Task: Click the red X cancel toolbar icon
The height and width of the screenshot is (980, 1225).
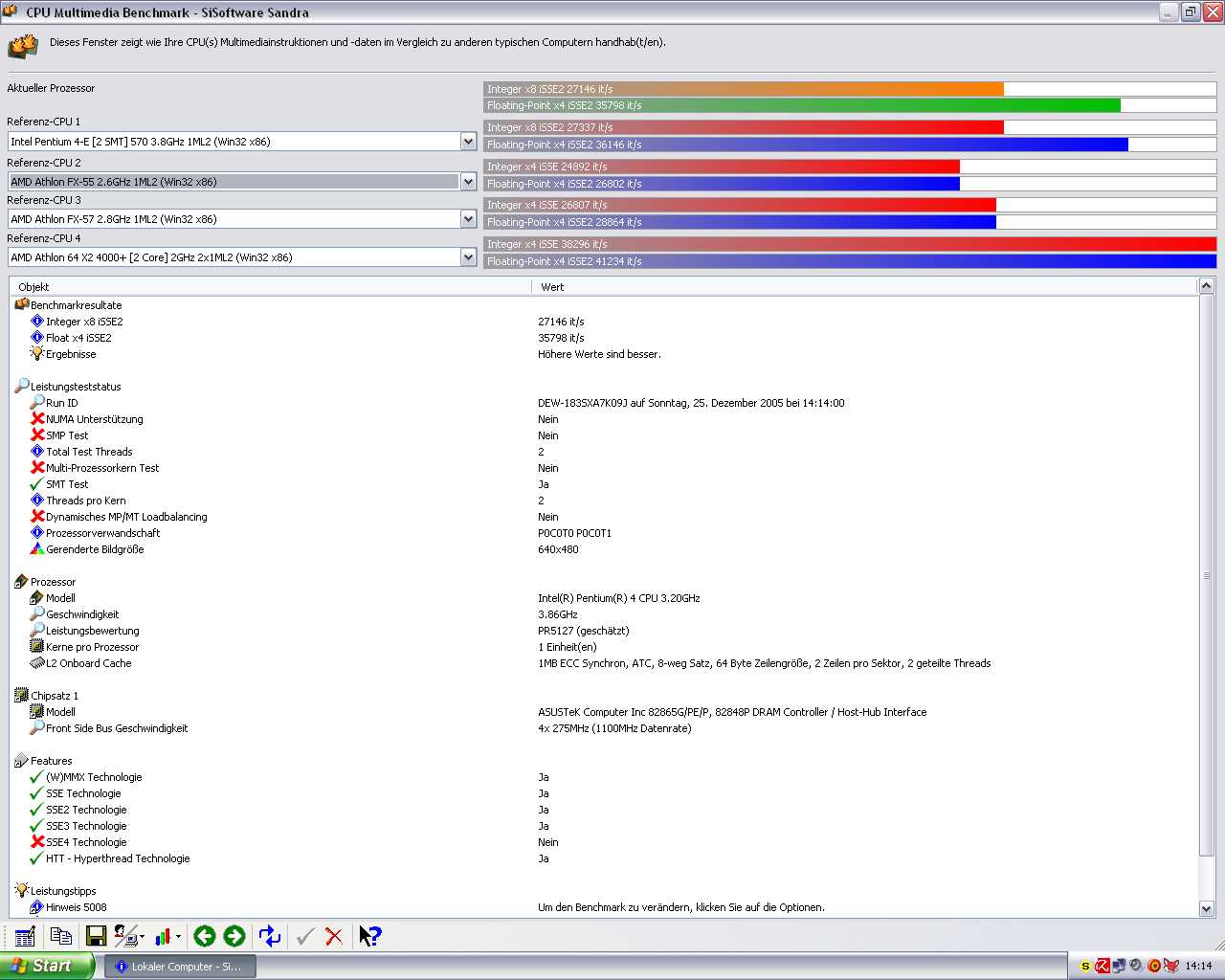Action: click(334, 936)
